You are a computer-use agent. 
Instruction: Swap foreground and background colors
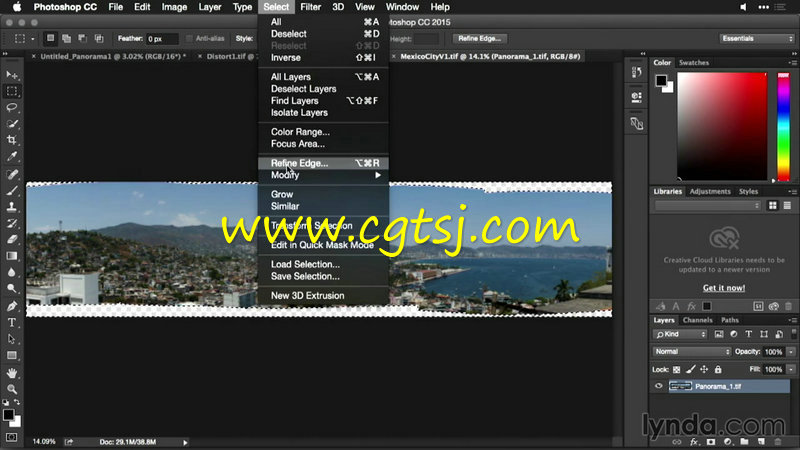tap(17, 403)
